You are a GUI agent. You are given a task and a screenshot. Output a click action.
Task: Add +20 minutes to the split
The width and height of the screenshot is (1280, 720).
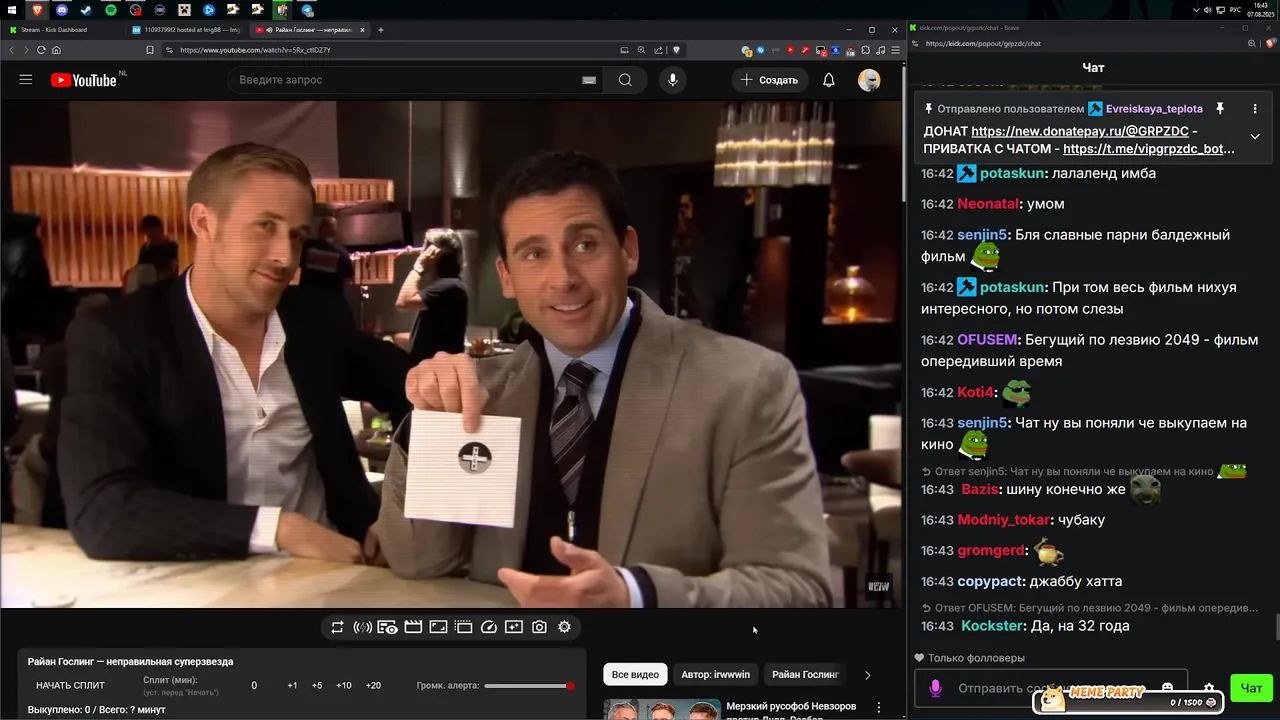coord(373,685)
